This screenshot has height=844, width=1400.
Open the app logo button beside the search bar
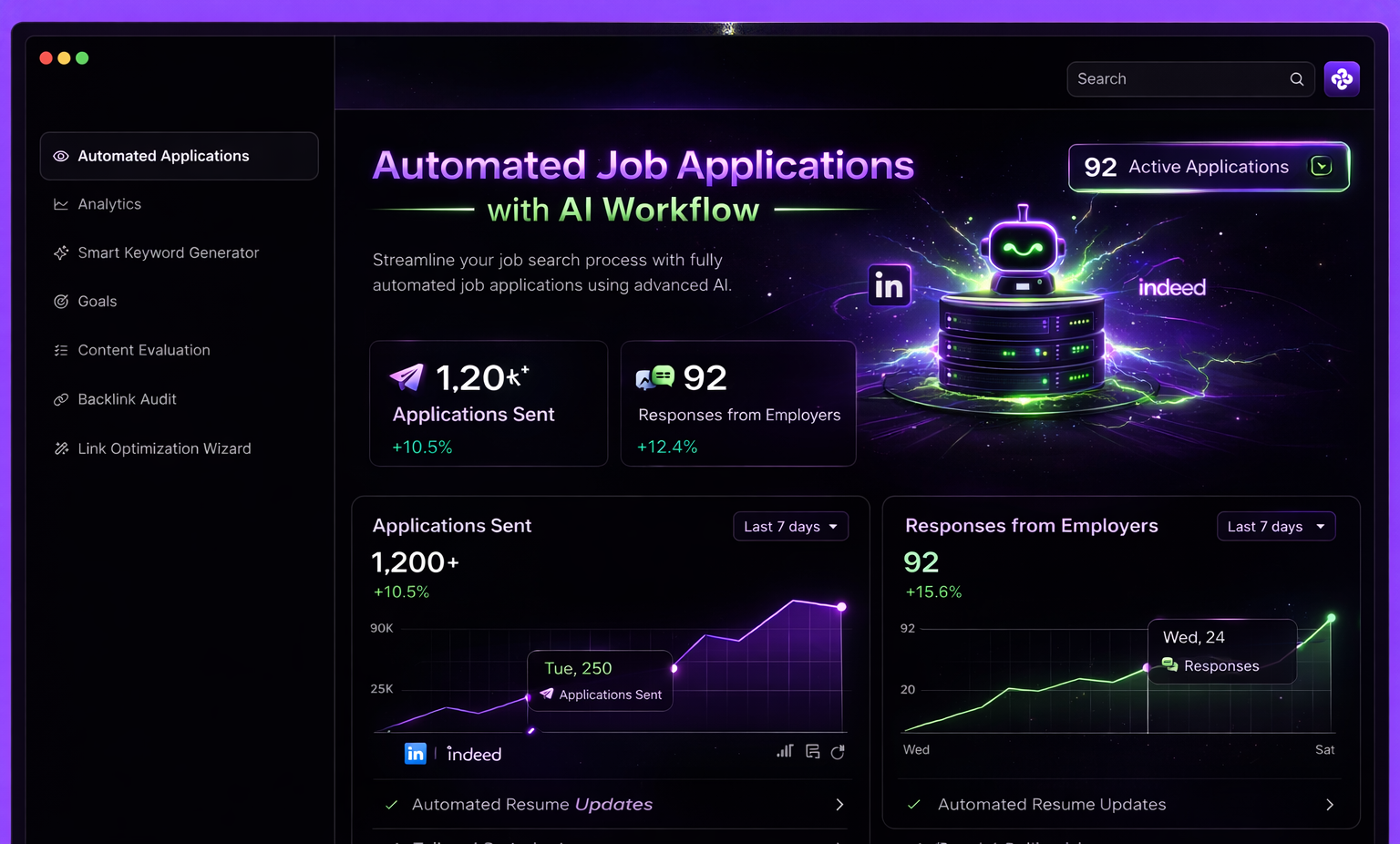1341,79
